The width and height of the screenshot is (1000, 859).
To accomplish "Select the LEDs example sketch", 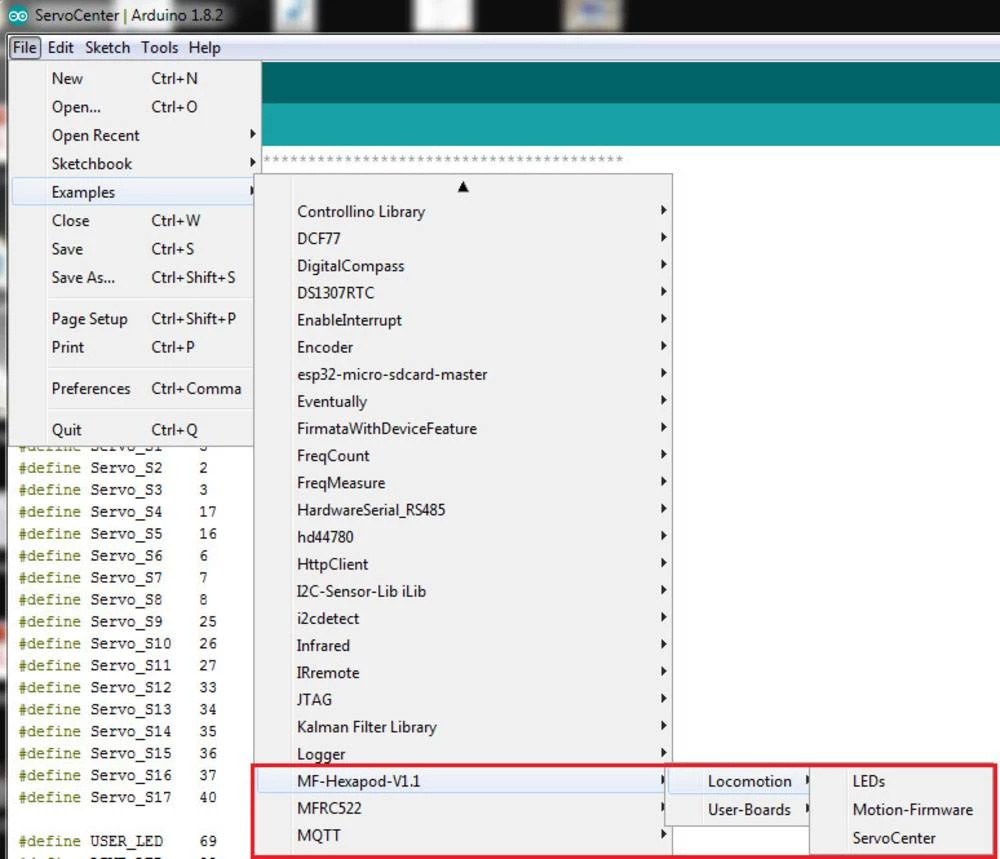I will (x=868, y=781).
